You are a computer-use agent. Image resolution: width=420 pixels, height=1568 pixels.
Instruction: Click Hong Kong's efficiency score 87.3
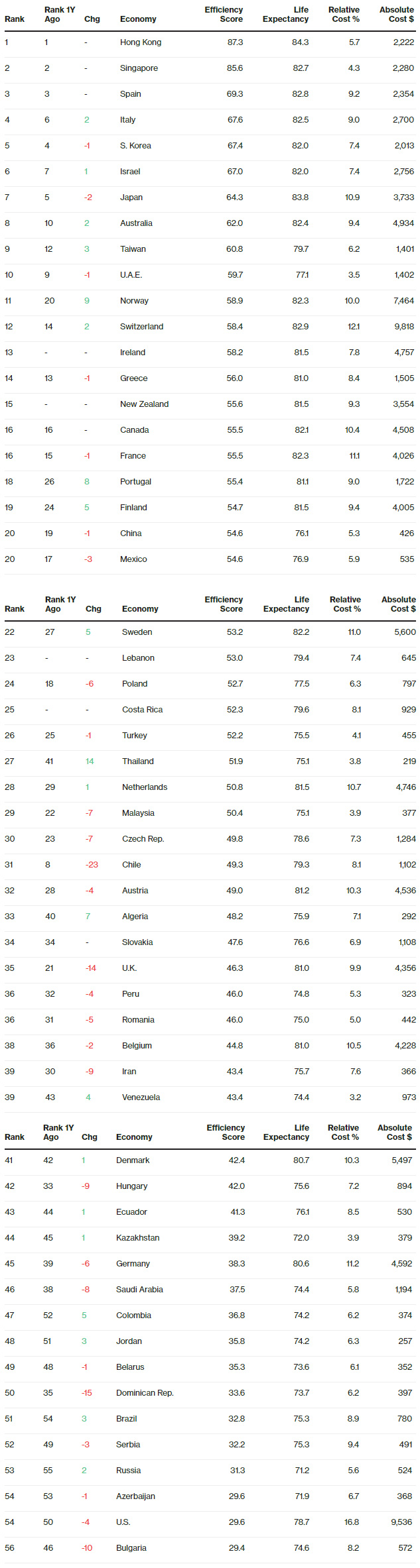(x=235, y=42)
